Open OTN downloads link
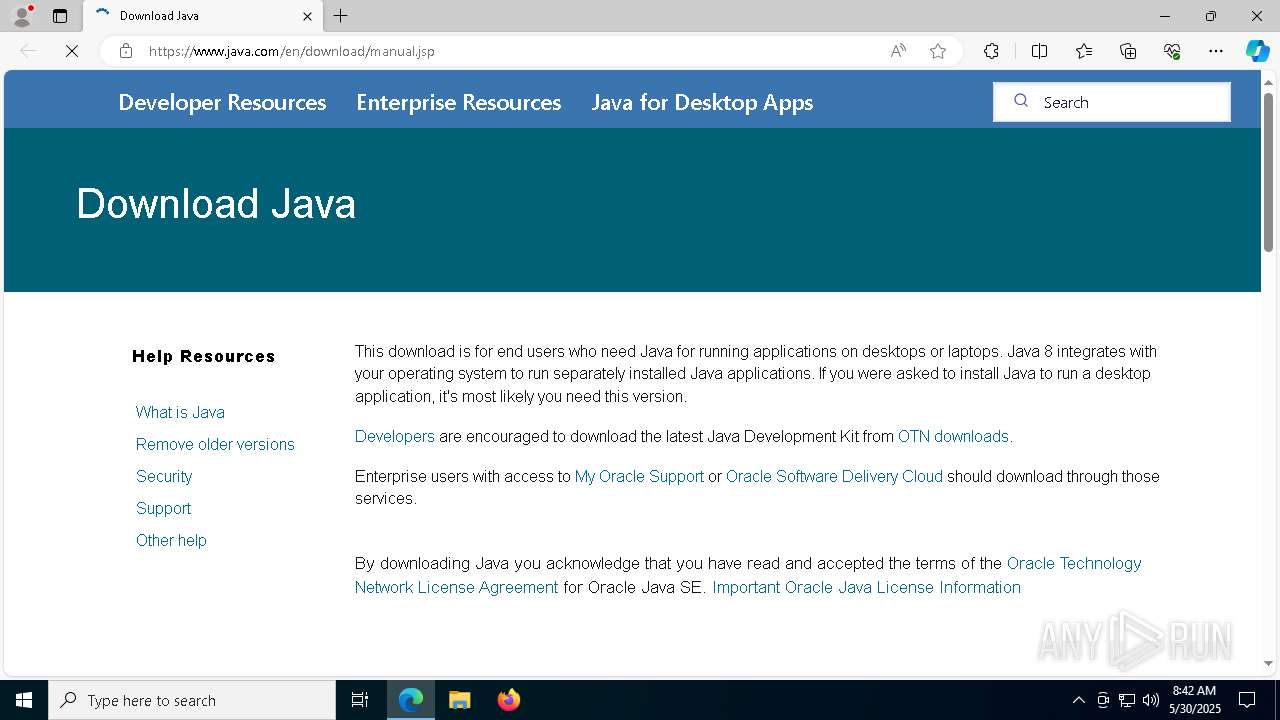The height and width of the screenshot is (720, 1280). click(953, 436)
